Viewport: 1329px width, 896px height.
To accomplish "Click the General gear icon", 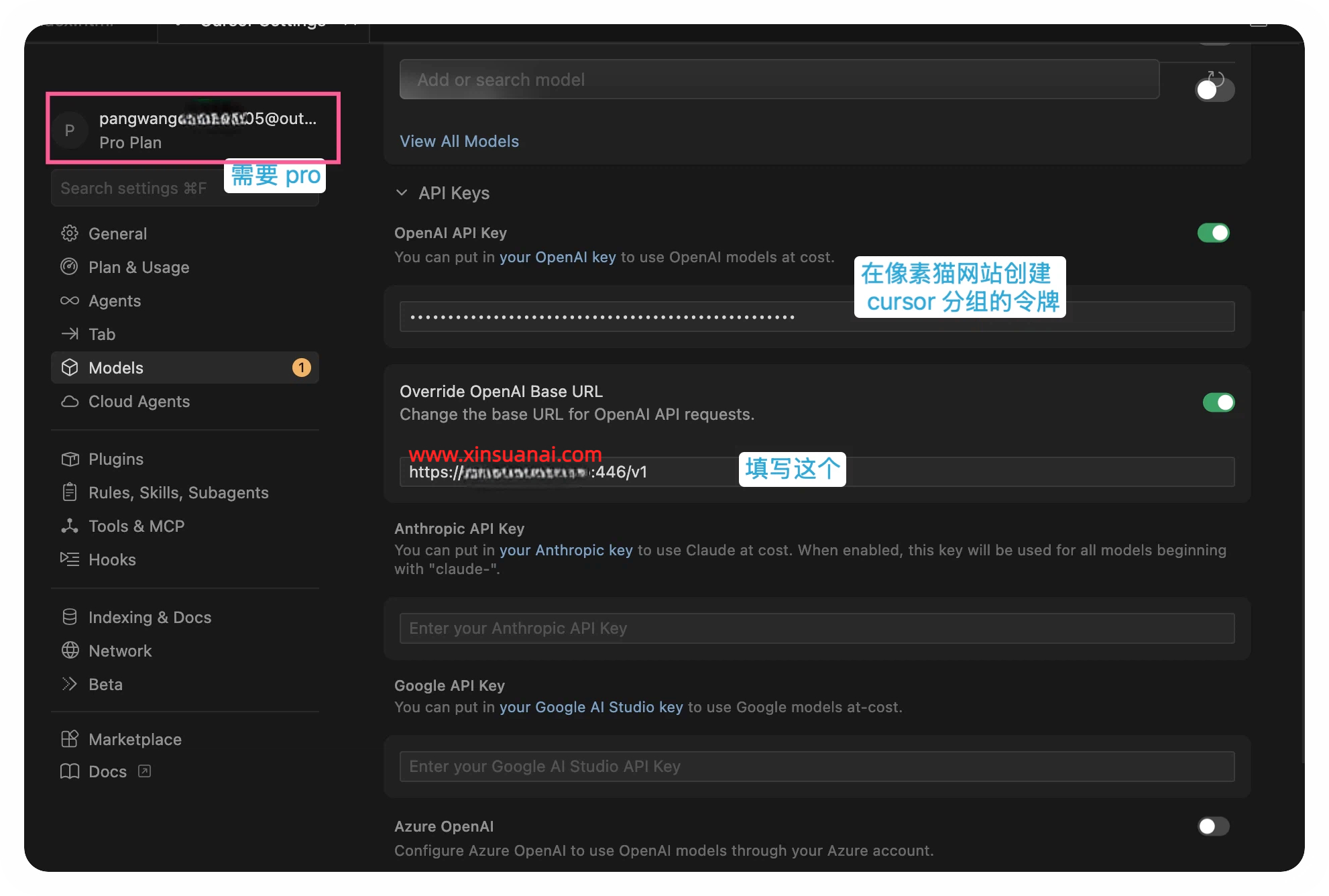I will click(70, 233).
